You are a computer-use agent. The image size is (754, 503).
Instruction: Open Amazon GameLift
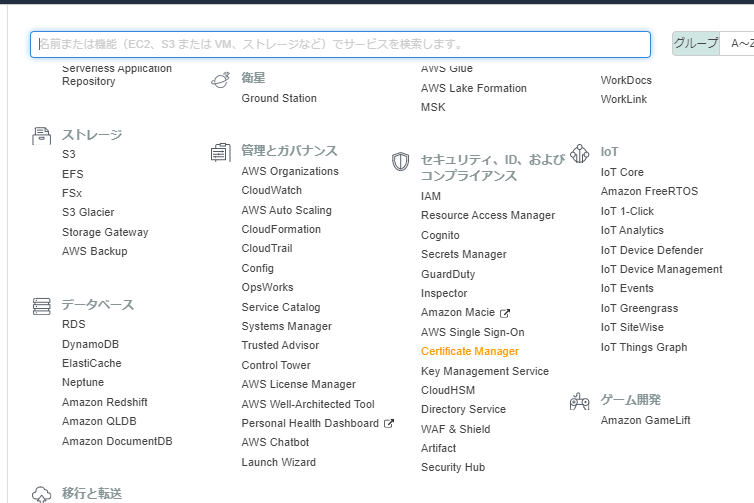click(x=645, y=421)
